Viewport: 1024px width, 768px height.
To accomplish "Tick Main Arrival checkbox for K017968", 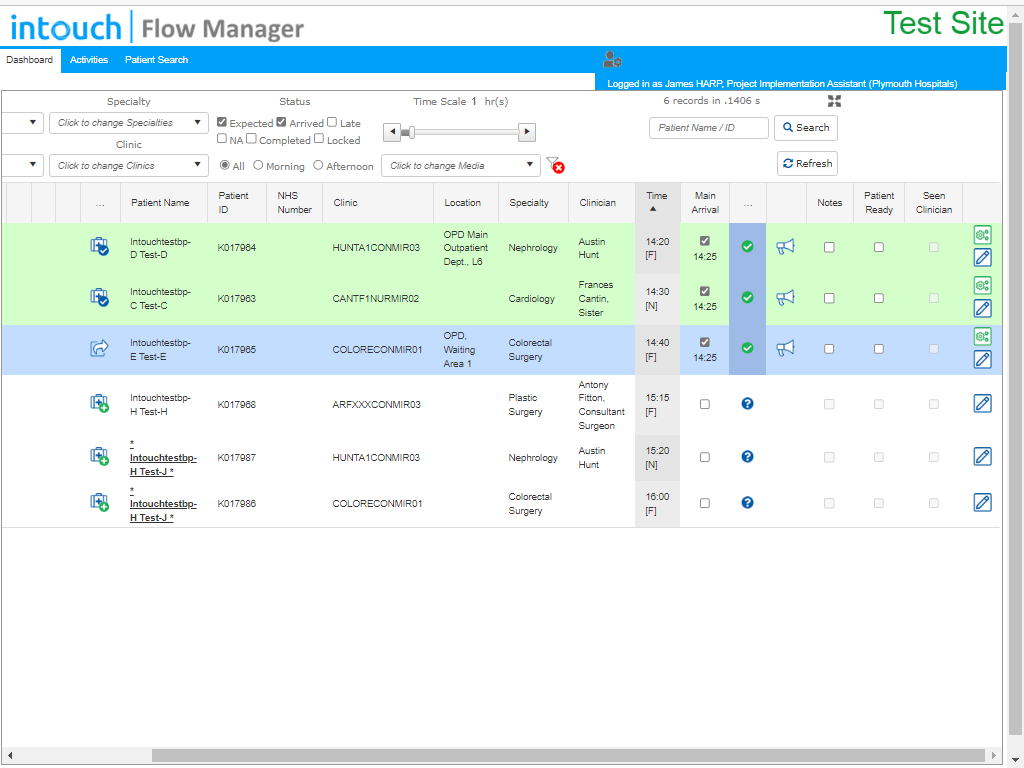I will (x=705, y=404).
